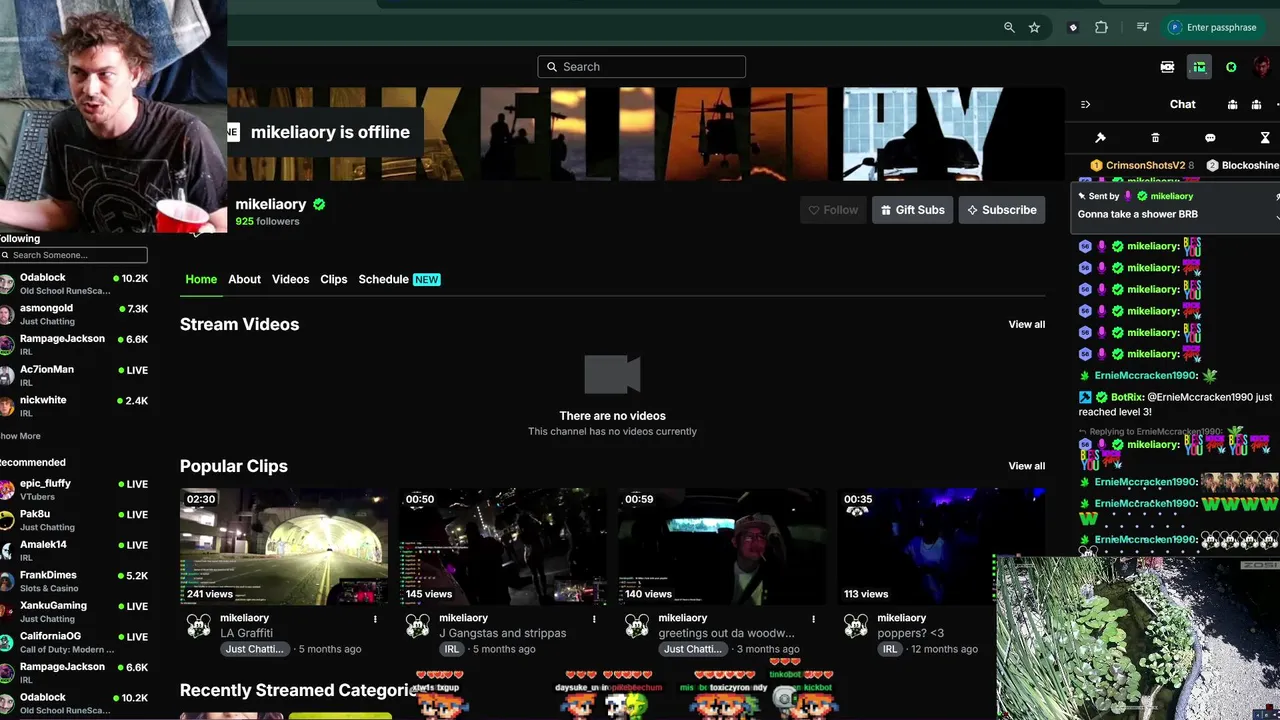Play the J Gangstas and strippas clip thumbnail
The height and width of the screenshot is (720, 1280).
(503, 546)
